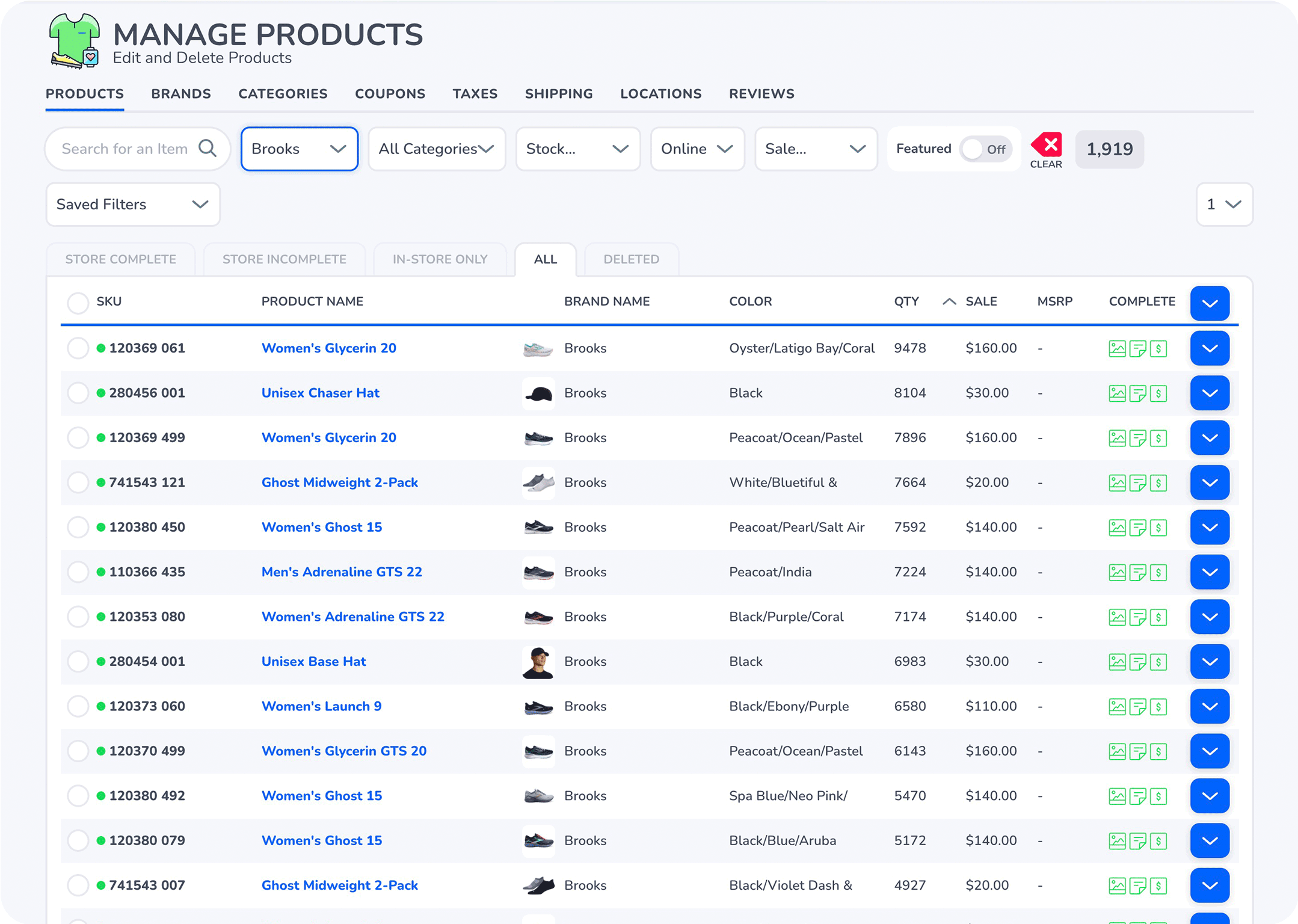This screenshot has width=1298, height=924.
Task: Click description icon for SKU 741543 007
Action: coord(1137,885)
